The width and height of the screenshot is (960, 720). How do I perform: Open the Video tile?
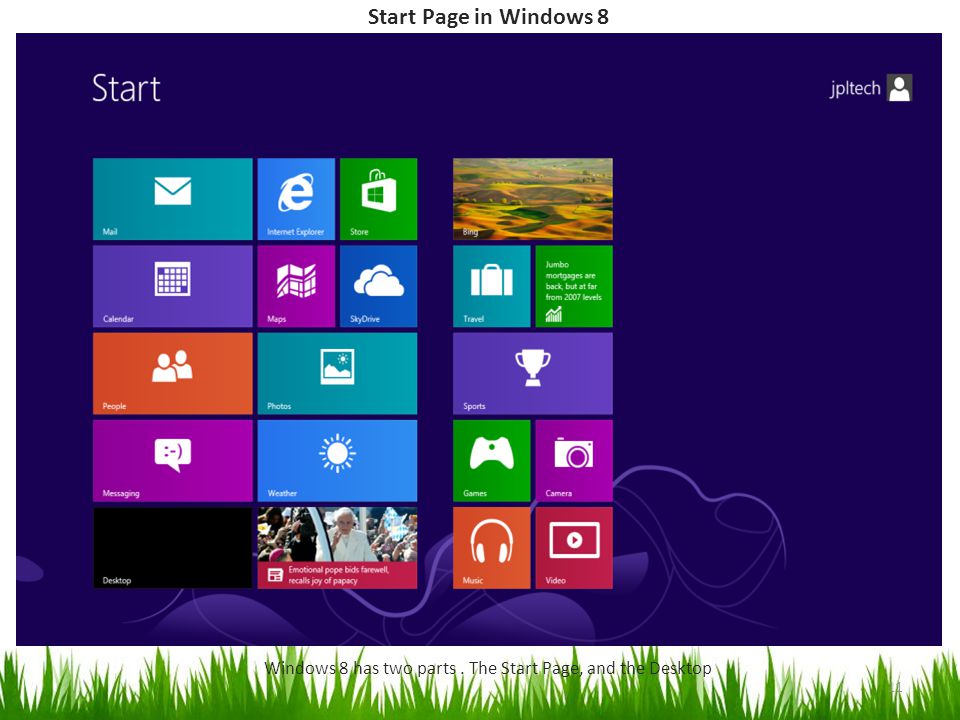[574, 548]
